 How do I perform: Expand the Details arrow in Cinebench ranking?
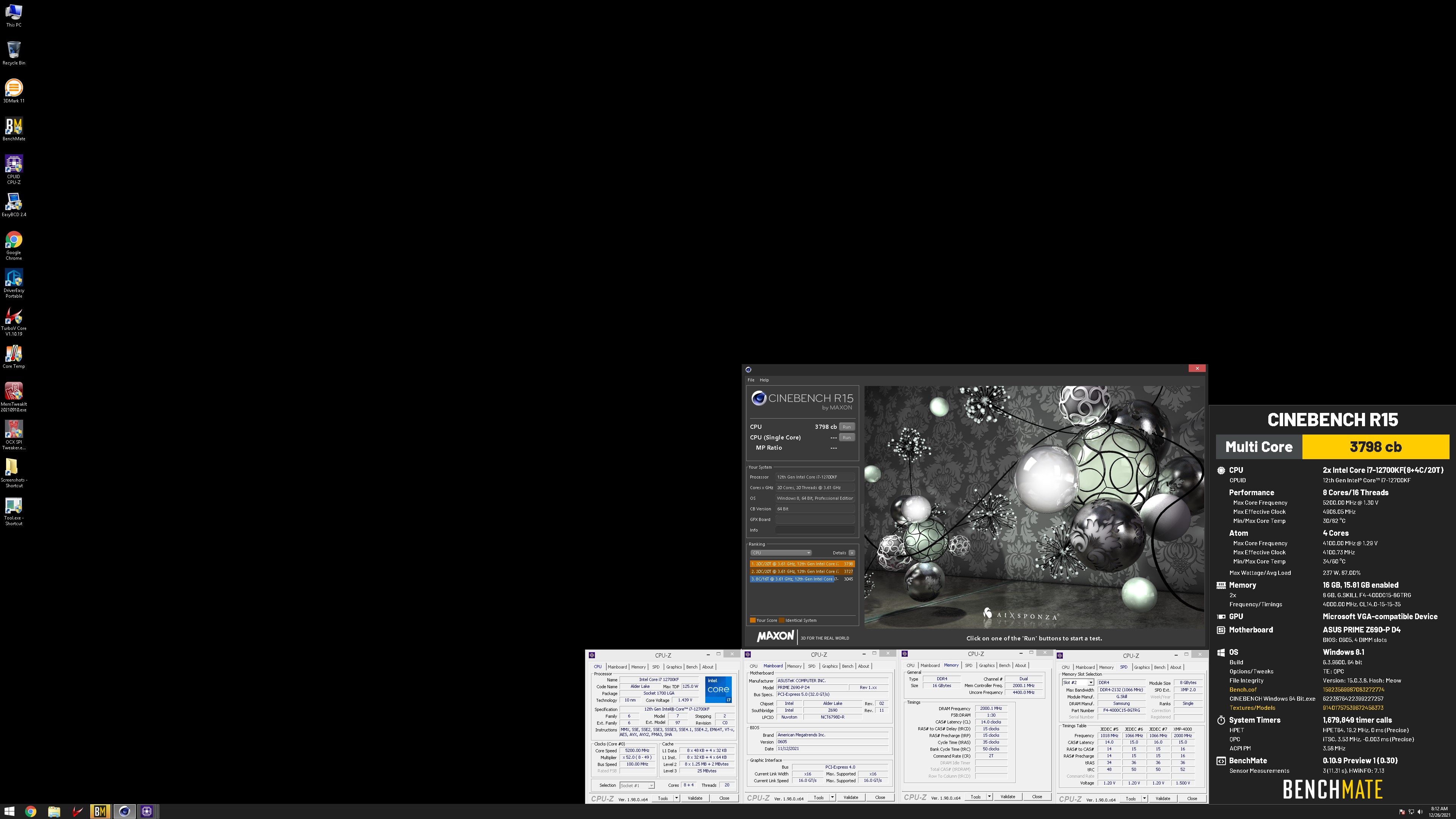(x=852, y=553)
